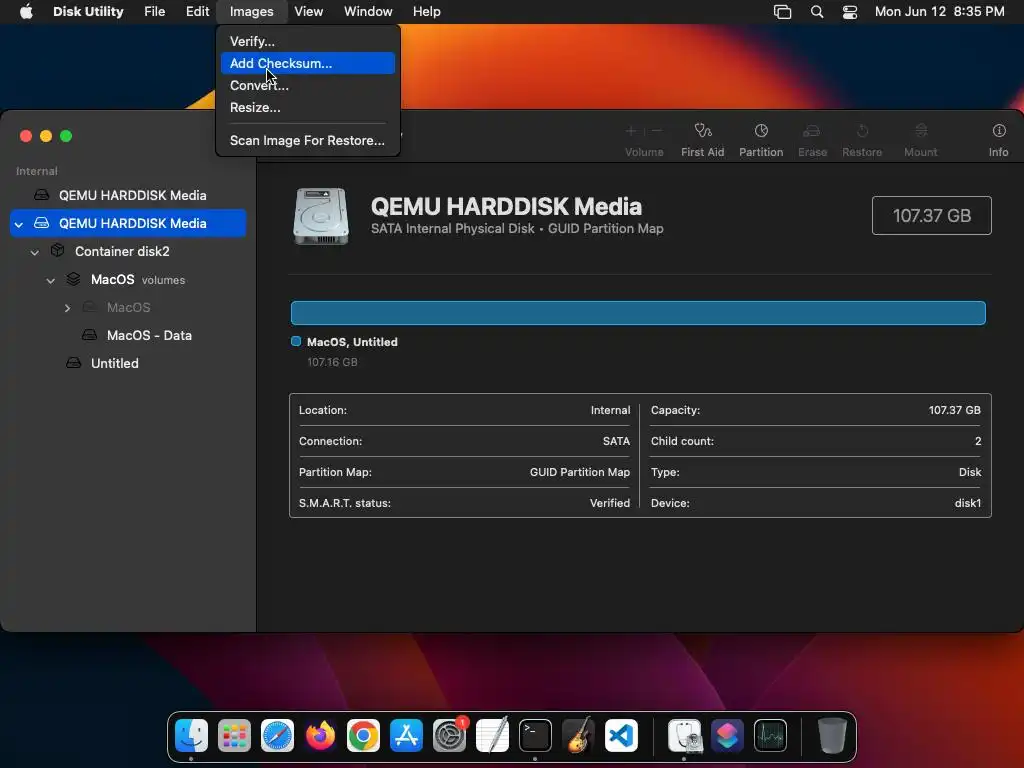The height and width of the screenshot is (768, 1024).
Task: Open Activity Monitor from the Dock
Action: click(771, 735)
